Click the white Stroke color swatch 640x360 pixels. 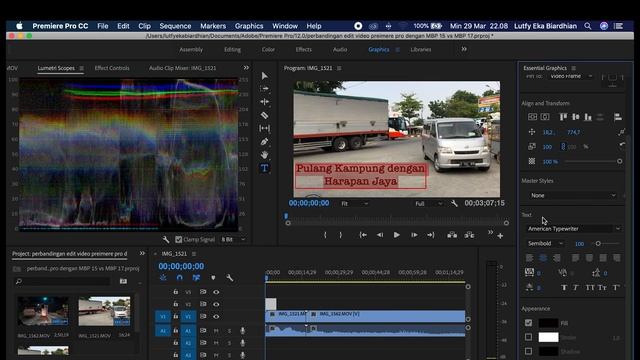[x=548, y=337]
